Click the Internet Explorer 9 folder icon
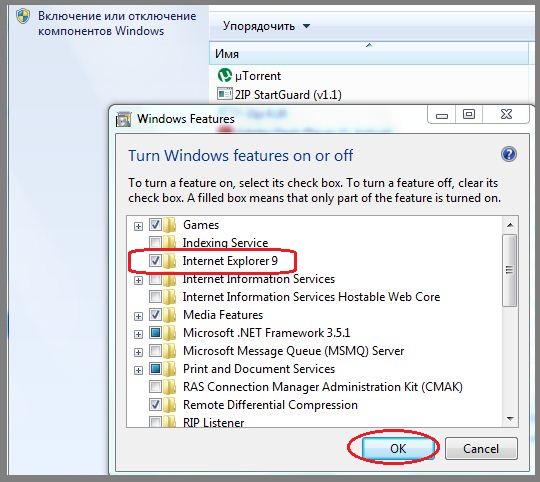 (x=169, y=261)
